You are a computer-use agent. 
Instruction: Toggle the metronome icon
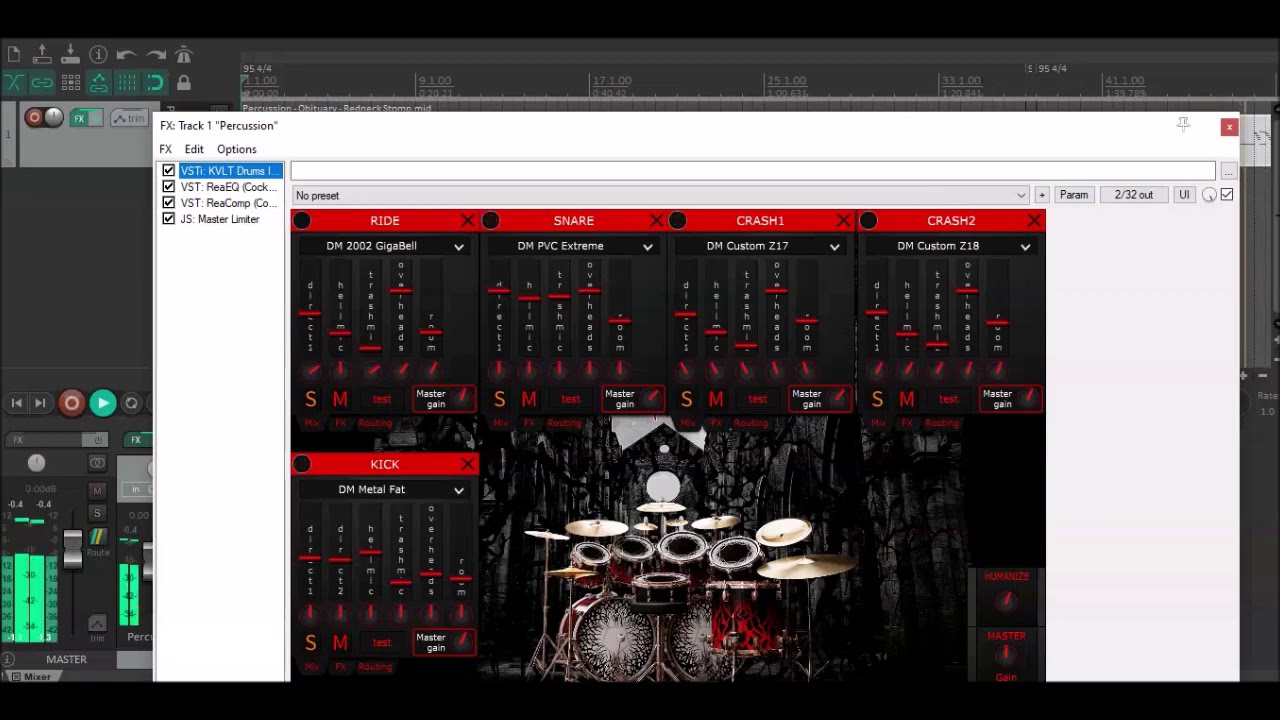183,54
